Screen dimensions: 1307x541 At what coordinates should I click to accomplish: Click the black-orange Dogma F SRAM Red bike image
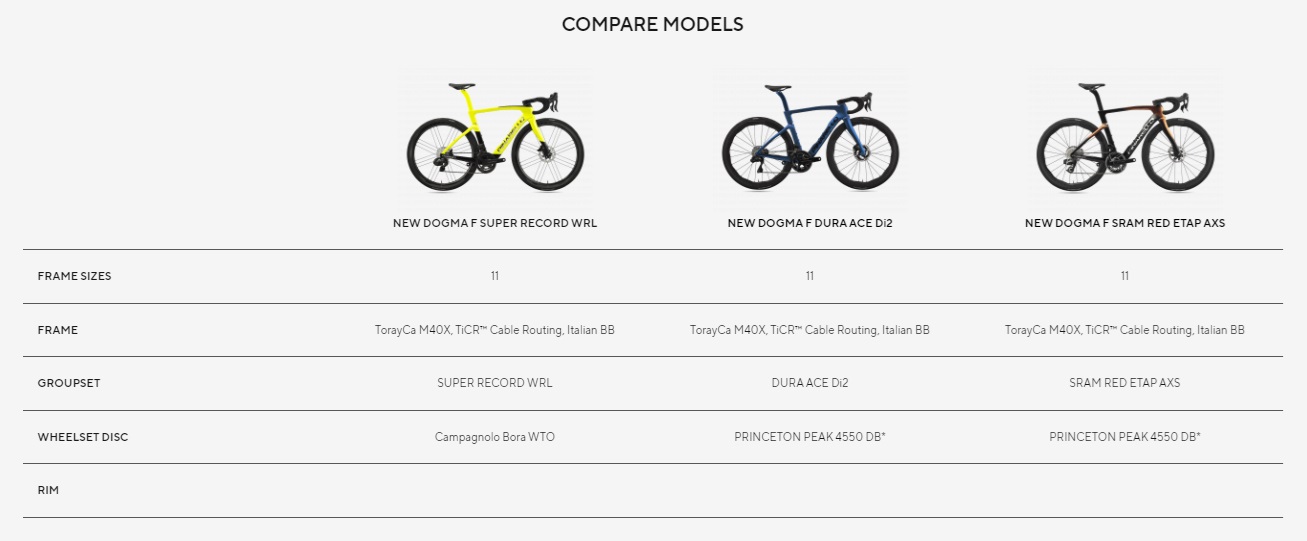pyautogui.click(x=1125, y=134)
